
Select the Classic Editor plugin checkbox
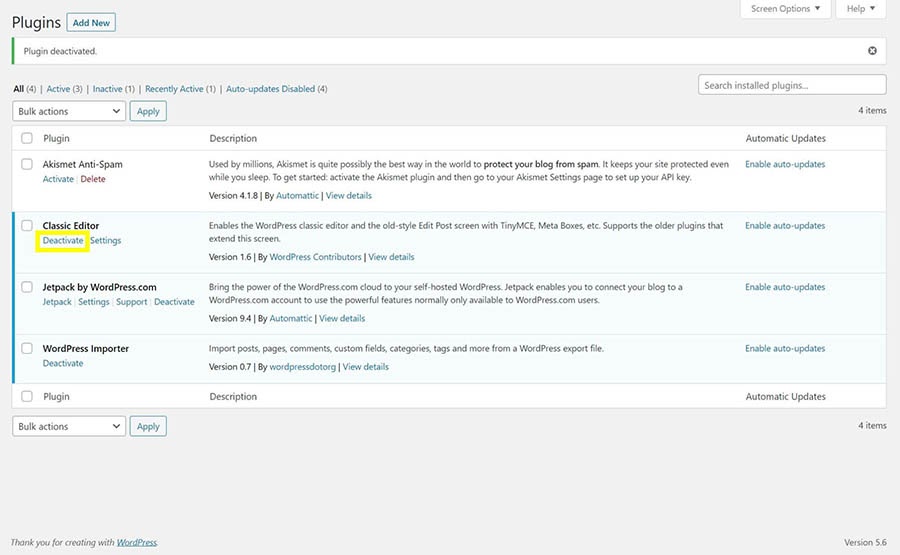click(x=27, y=226)
